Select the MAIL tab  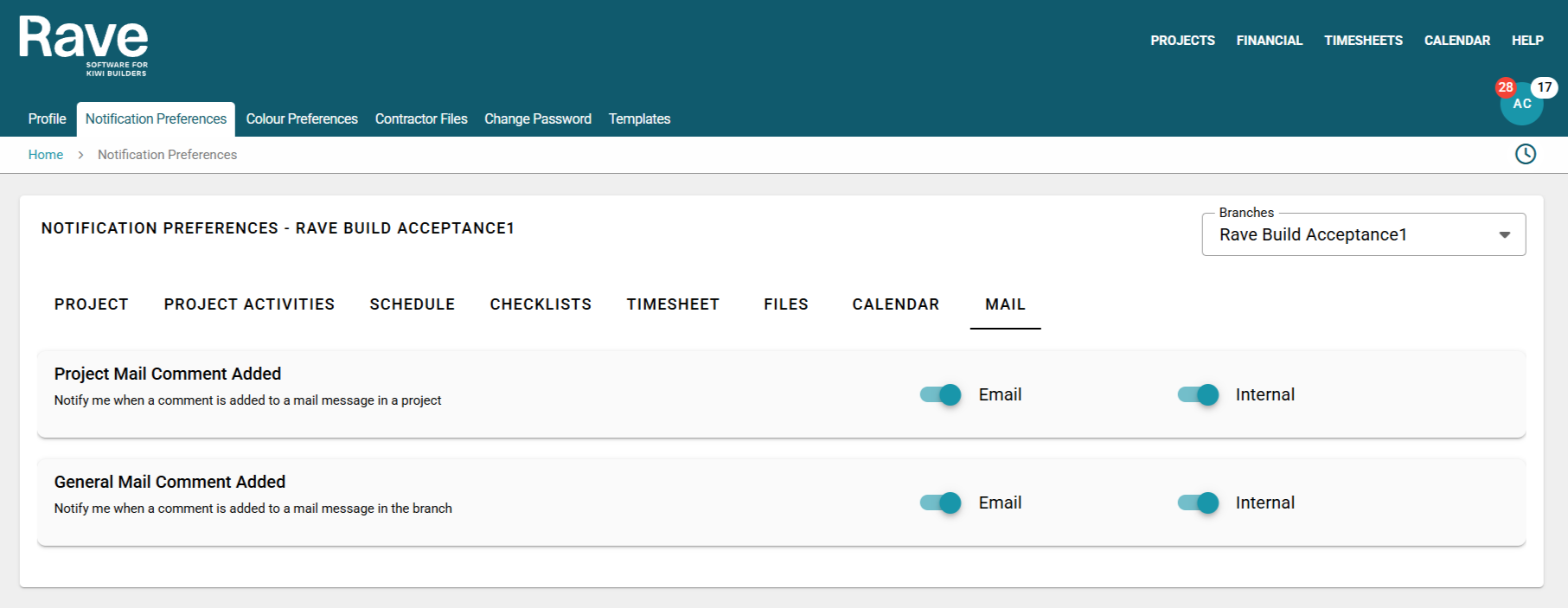click(x=1005, y=304)
